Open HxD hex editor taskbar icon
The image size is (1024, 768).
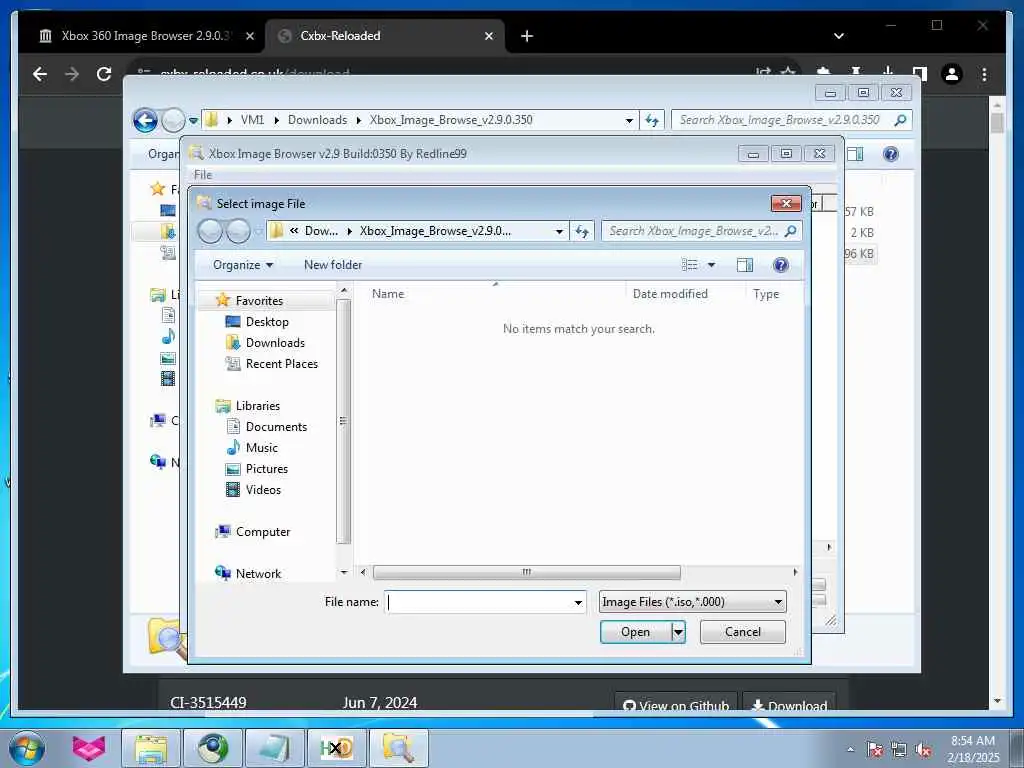coord(337,748)
